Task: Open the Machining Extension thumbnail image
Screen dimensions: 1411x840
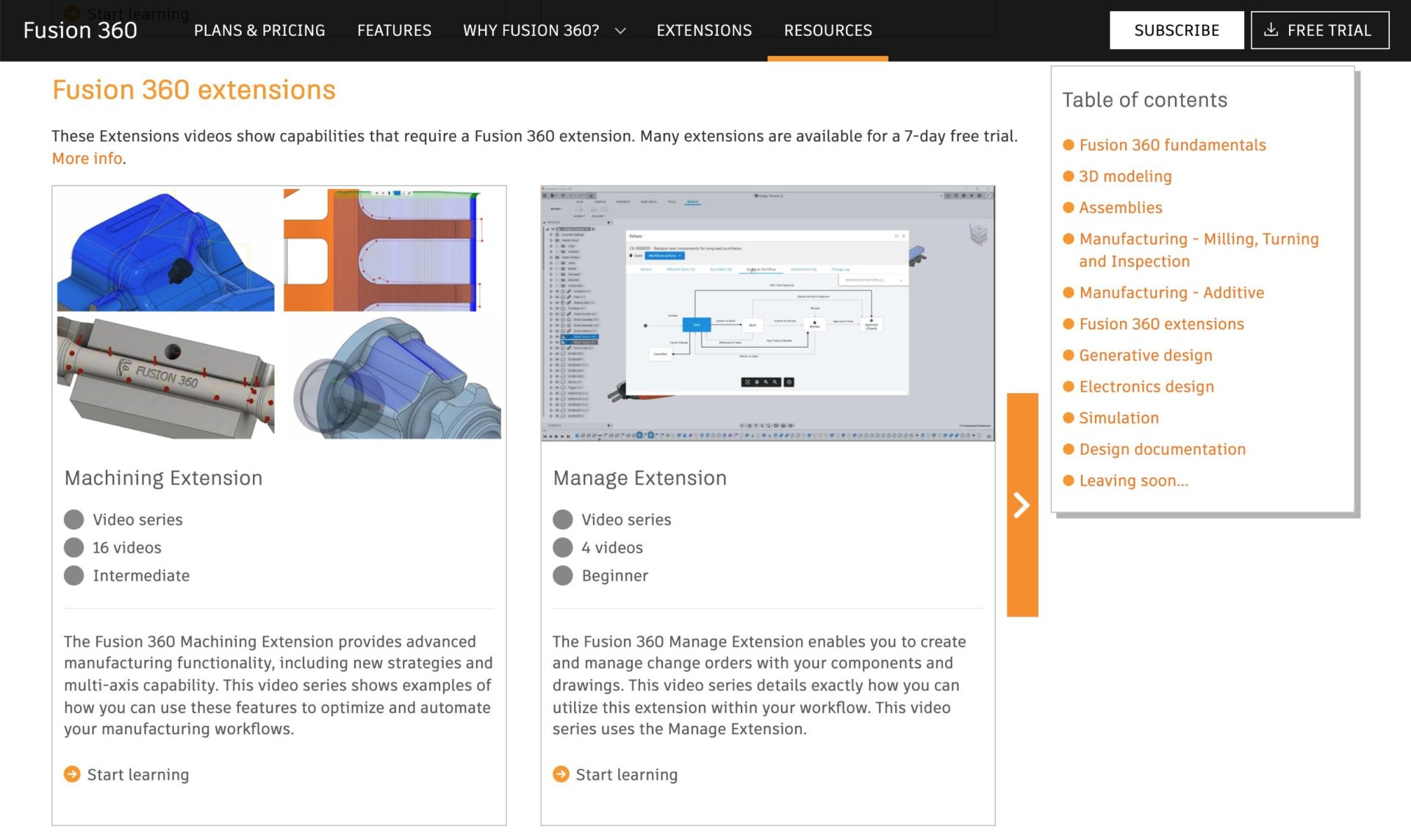Action: pos(279,313)
